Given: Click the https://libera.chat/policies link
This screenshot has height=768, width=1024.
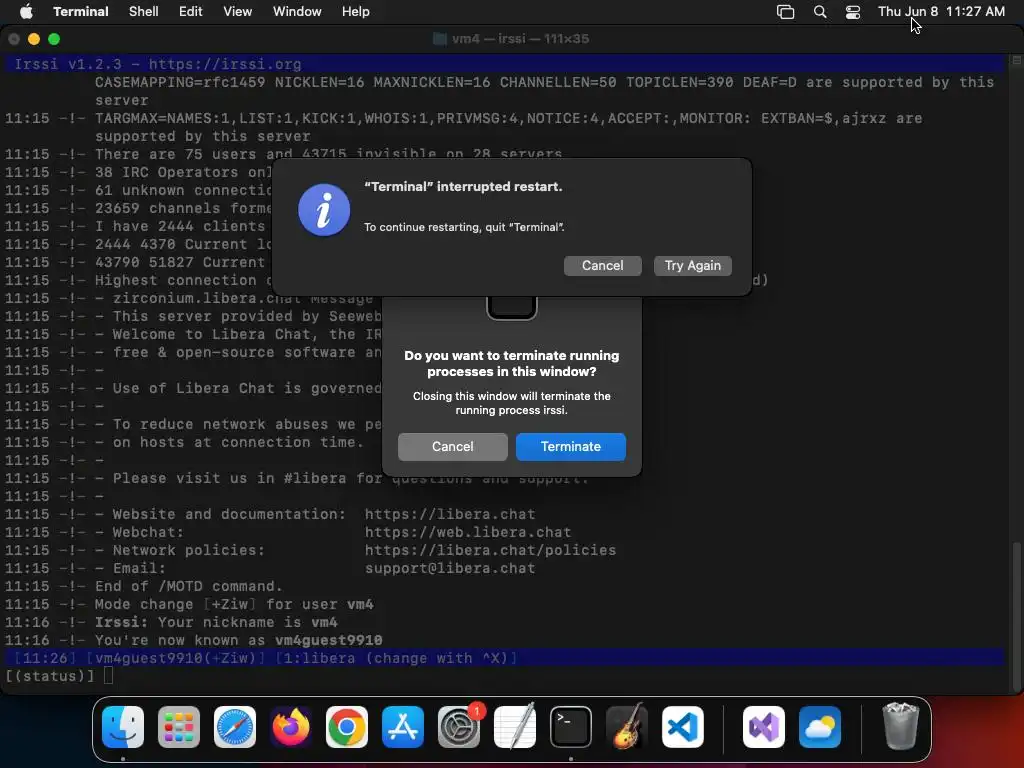Looking at the screenshot, I should click(490, 551).
